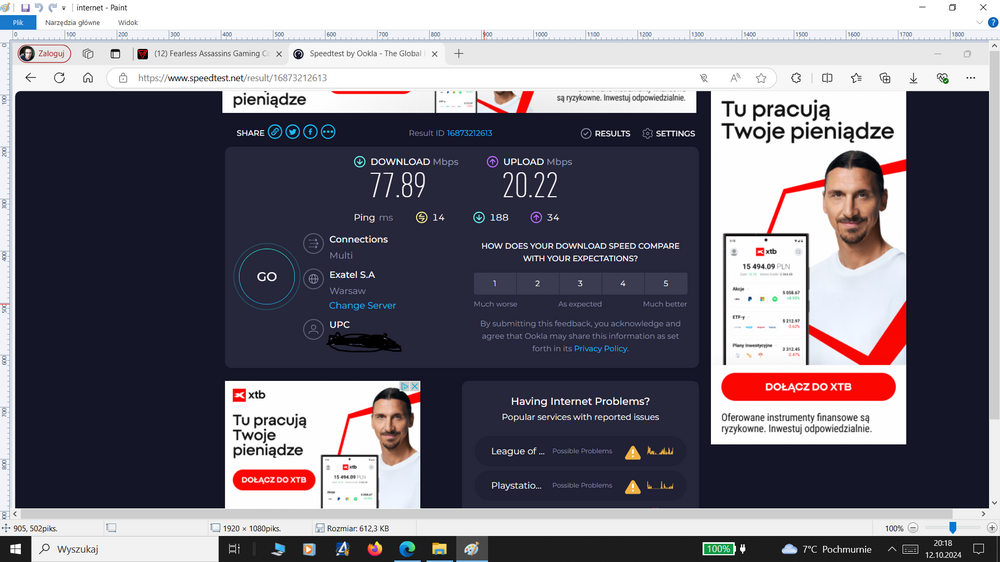Click the browser Home icon

[88, 78]
